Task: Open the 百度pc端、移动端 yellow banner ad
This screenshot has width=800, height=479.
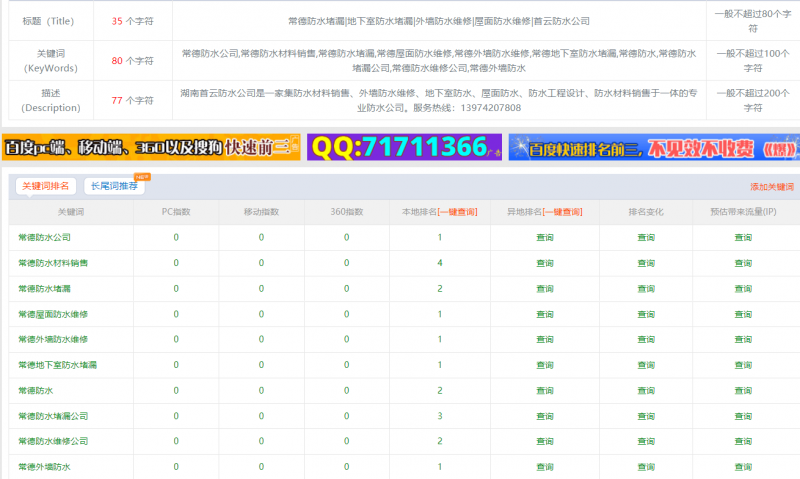Action: pos(150,147)
